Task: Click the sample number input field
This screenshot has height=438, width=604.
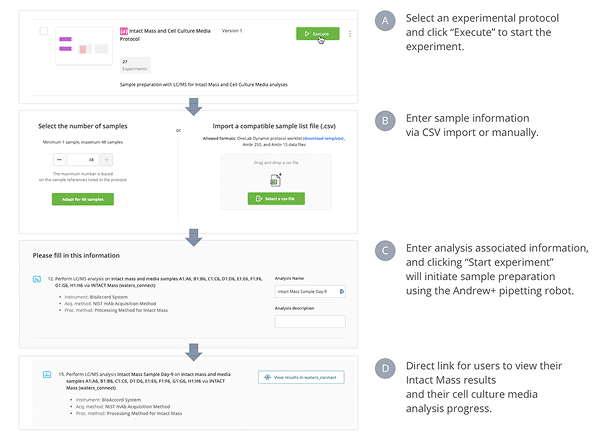Action: coord(84,160)
